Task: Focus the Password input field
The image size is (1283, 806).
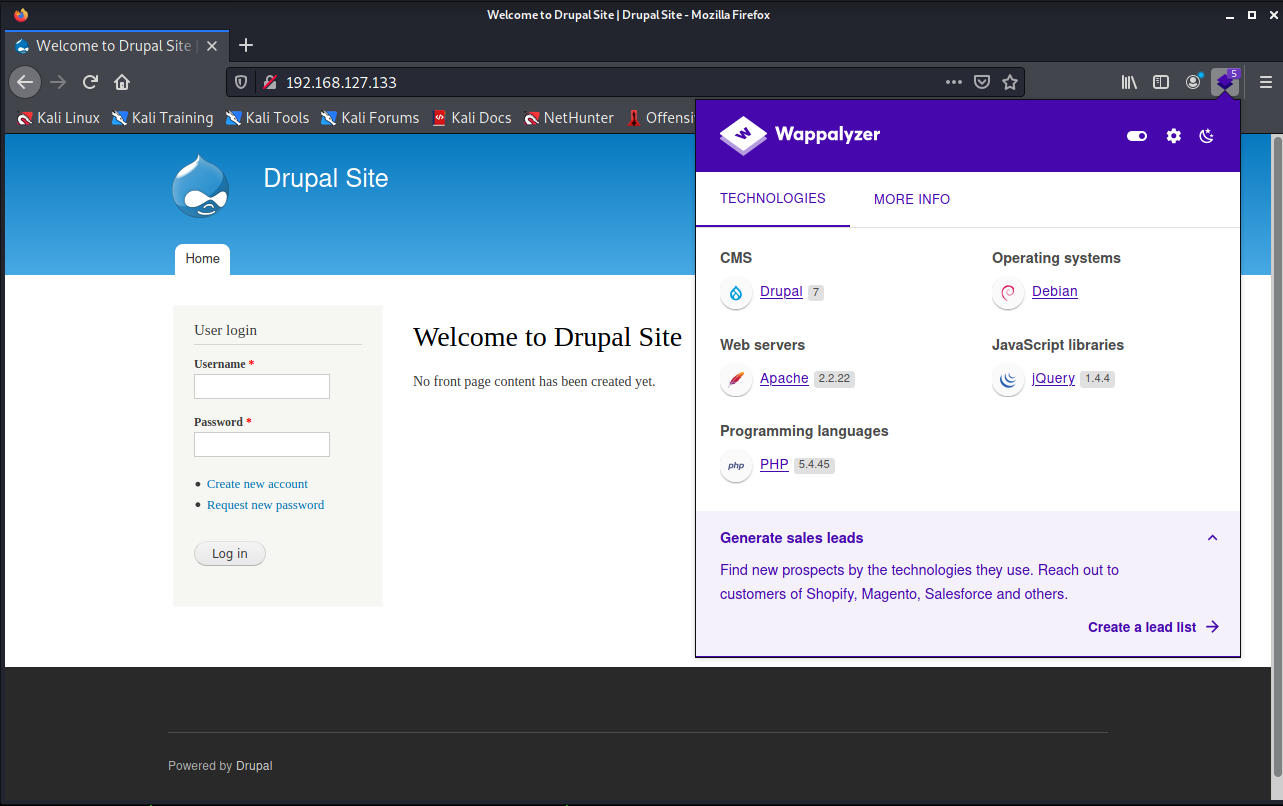Action: (262, 445)
